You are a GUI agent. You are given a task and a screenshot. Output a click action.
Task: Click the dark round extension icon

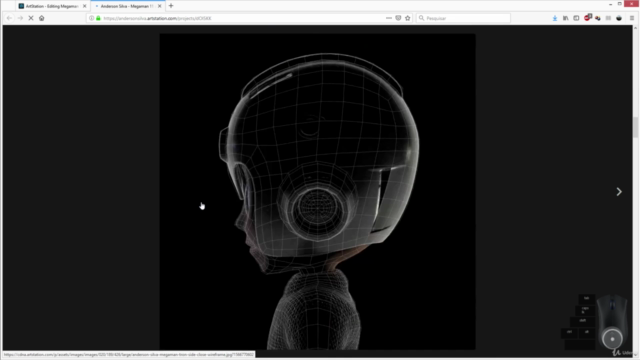tap(619, 18)
